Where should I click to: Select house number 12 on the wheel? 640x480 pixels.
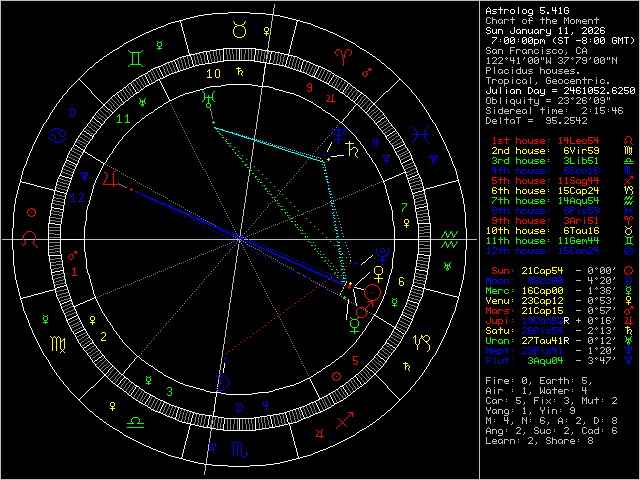tap(78, 198)
